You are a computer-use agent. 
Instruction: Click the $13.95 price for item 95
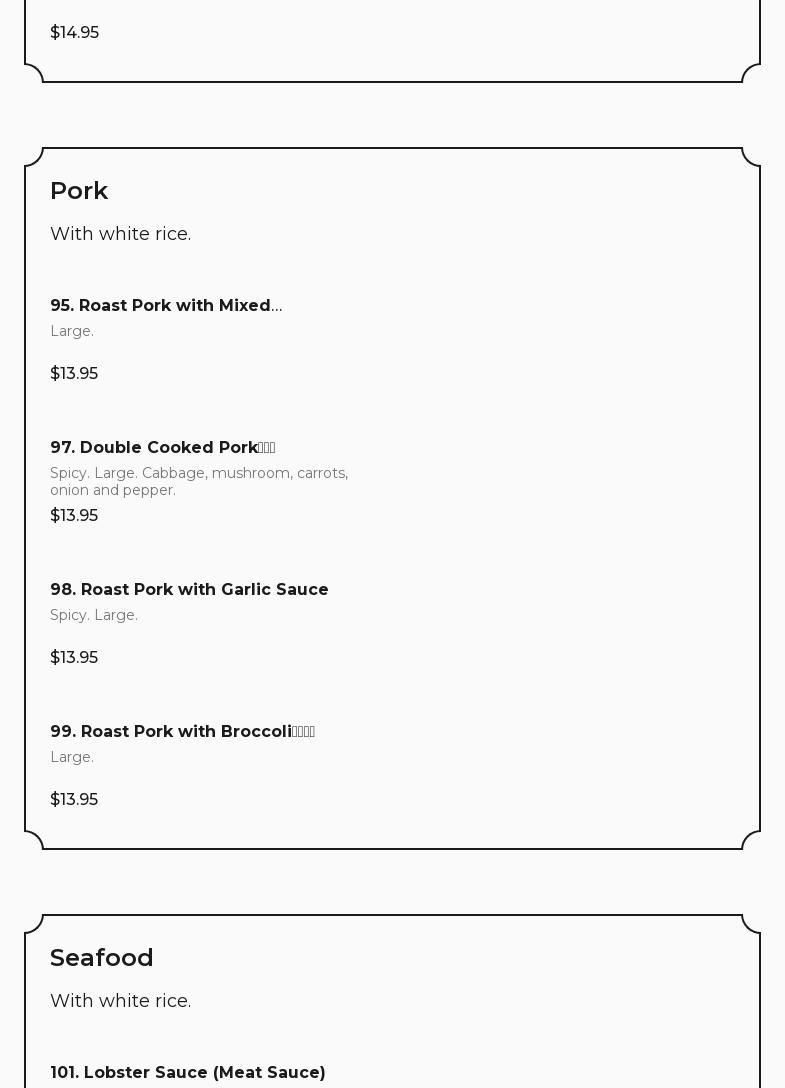[74, 374]
